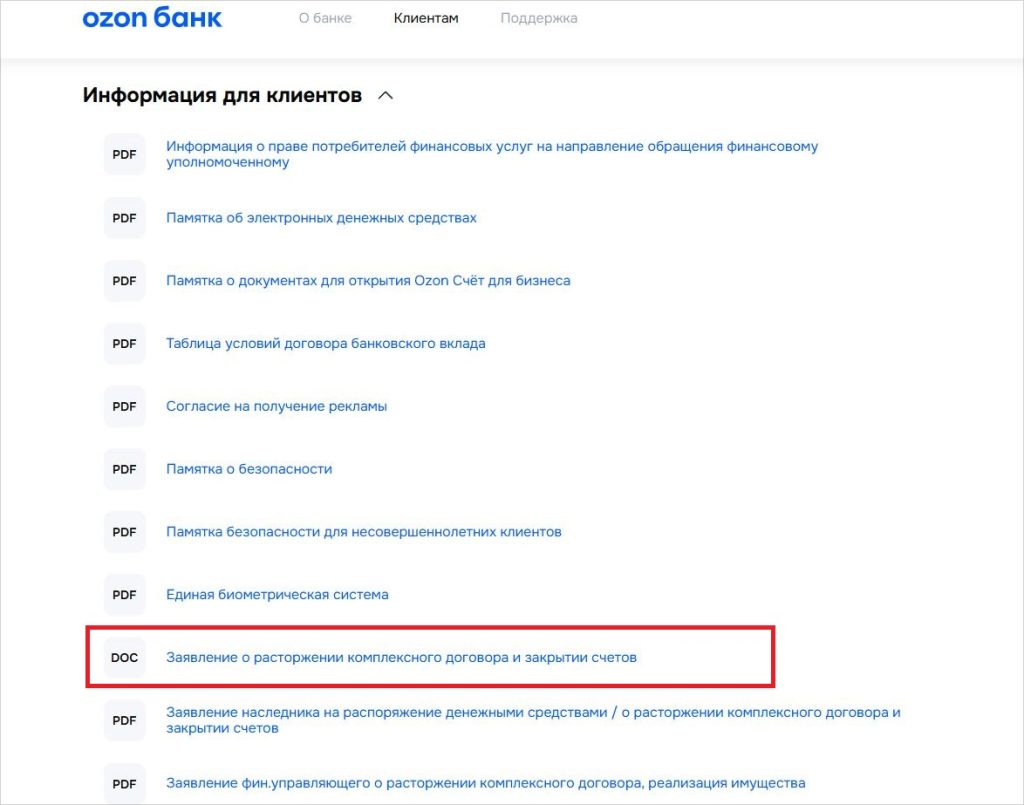Open Памятка об электронных денежных средствах link
The width and height of the screenshot is (1024, 805).
(321, 218)
